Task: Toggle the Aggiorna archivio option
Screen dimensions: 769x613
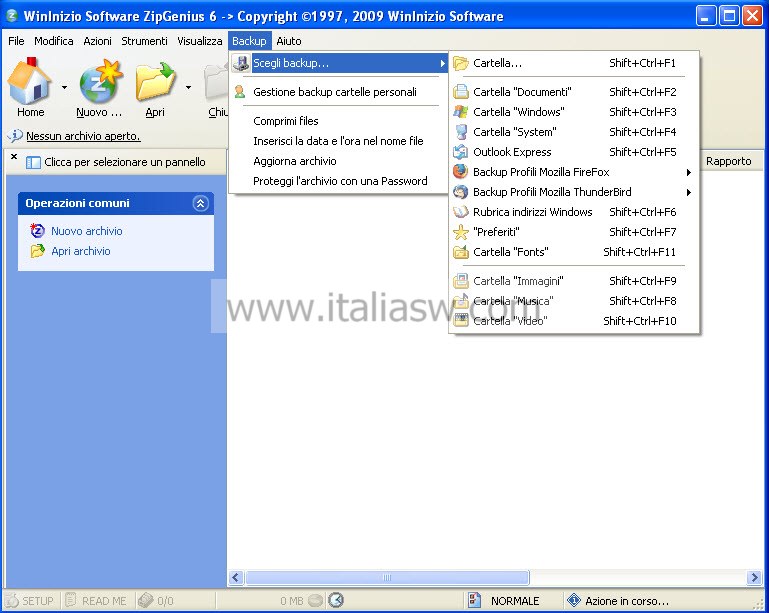Action: (339, 161)
